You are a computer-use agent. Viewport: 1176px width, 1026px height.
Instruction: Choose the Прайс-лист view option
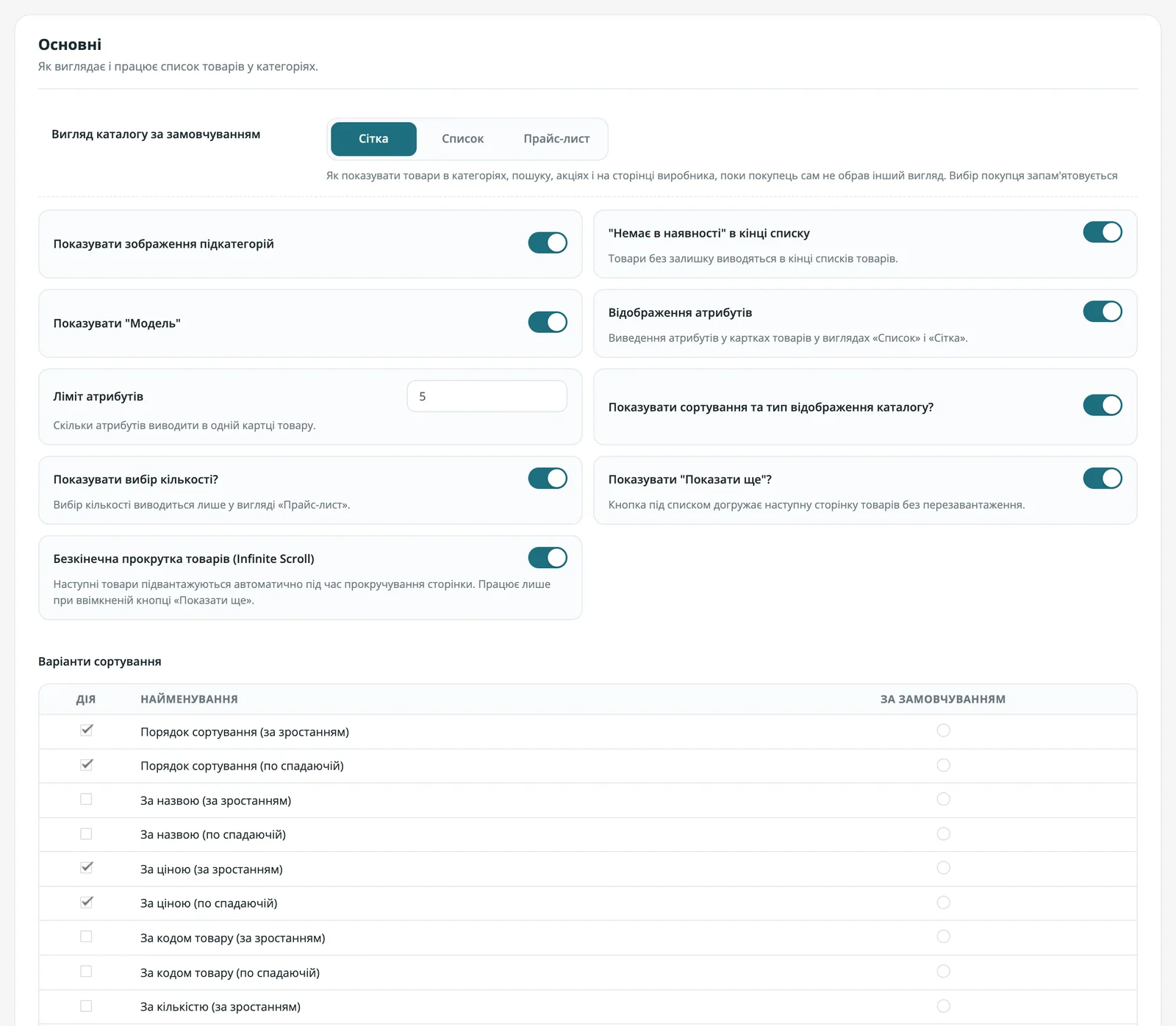coord(556,139)
